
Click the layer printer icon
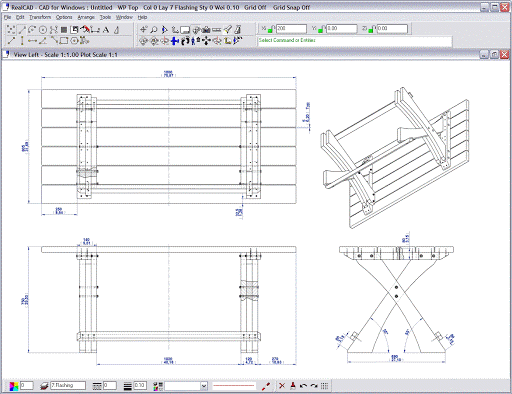[x=44, y=386]
